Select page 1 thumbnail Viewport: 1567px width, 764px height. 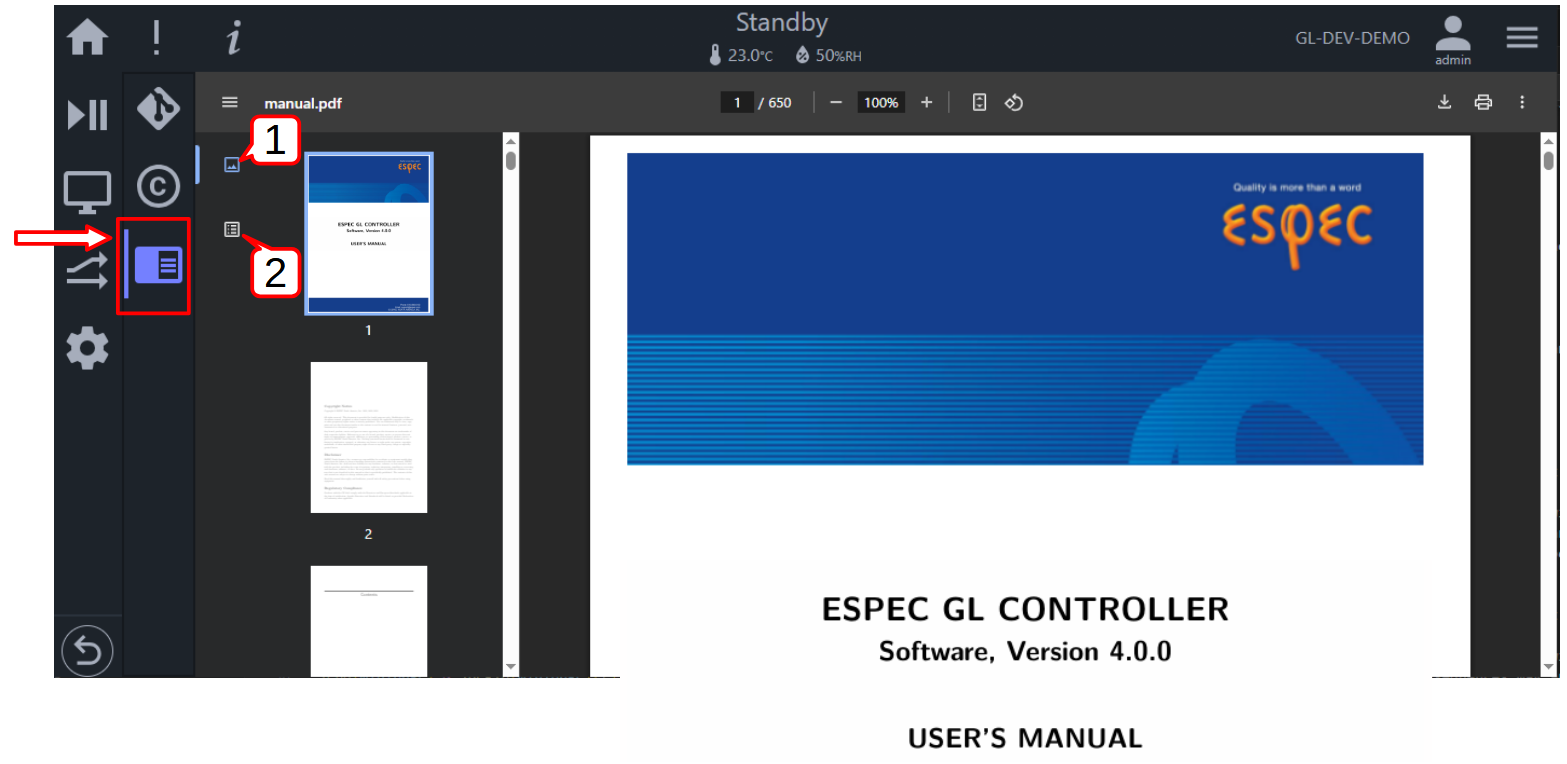(369, 234)
